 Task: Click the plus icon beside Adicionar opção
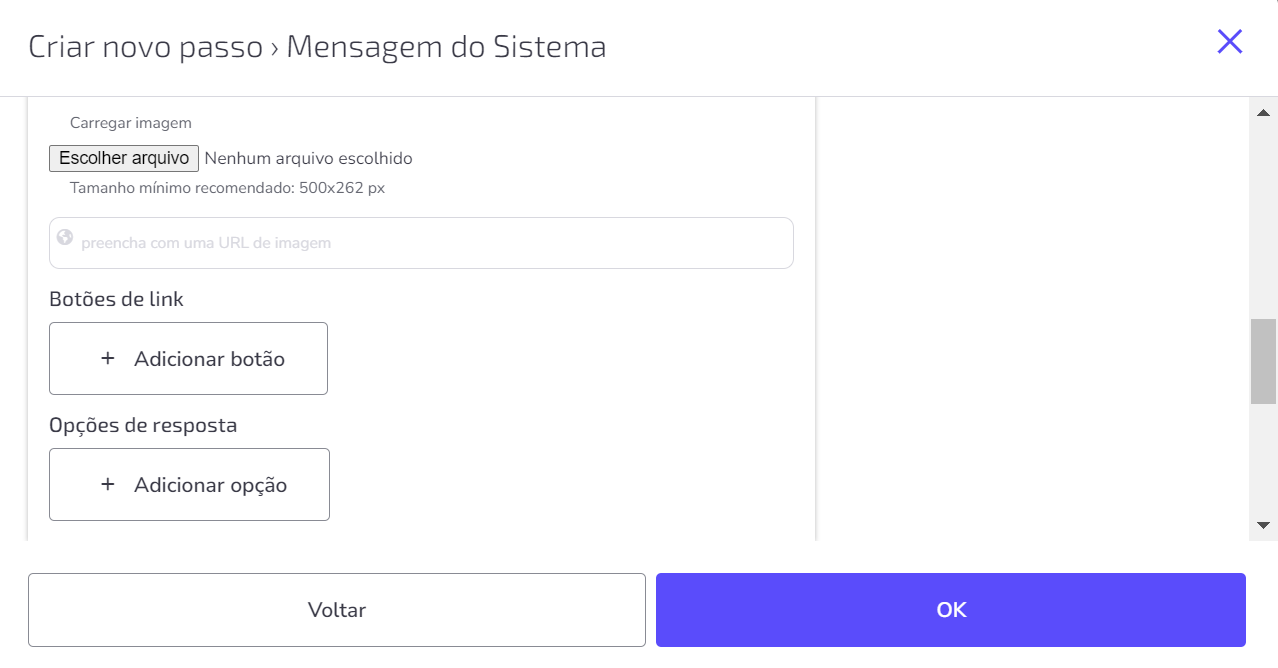click(x=108, y=484)
